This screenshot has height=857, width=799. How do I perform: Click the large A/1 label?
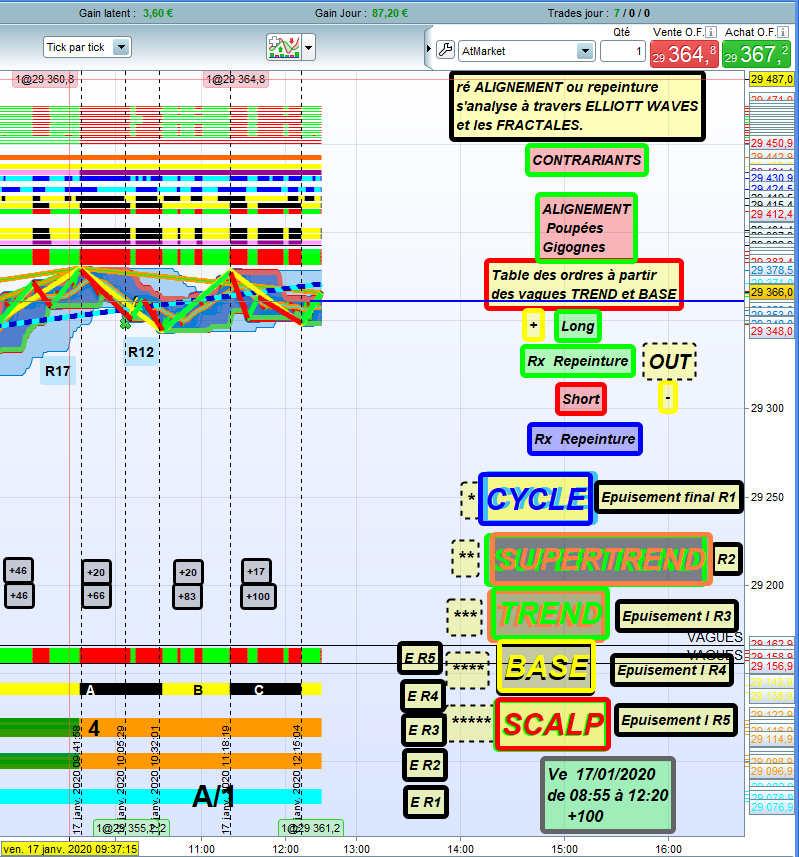pos(214,796)
